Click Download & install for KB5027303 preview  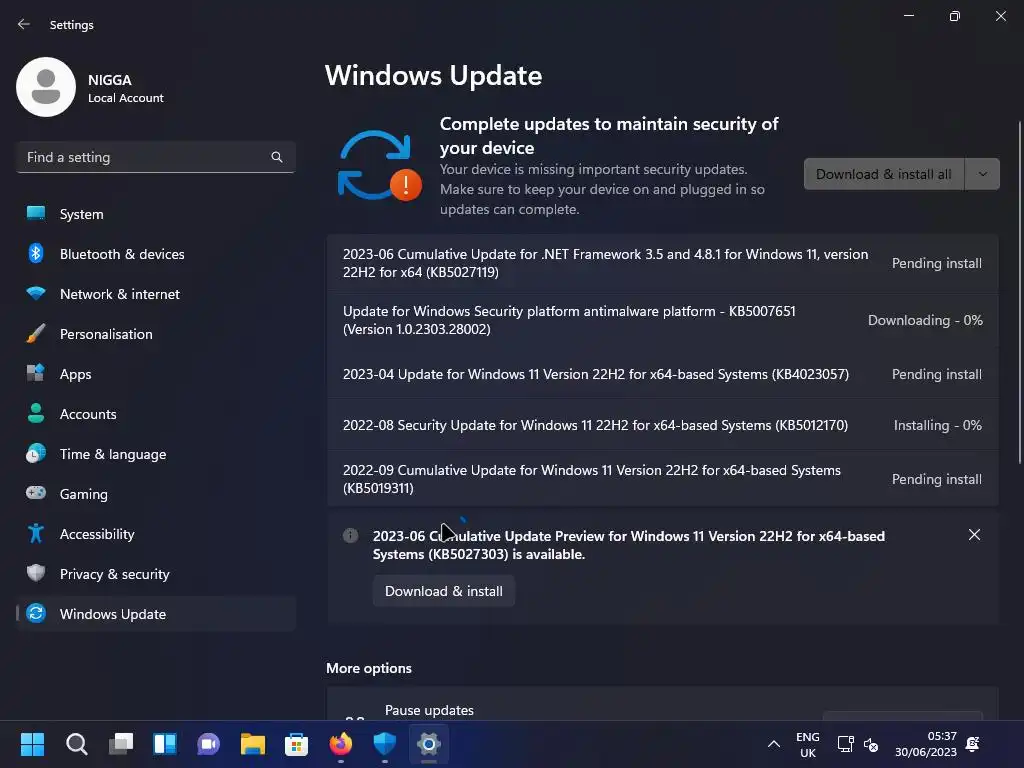pos(444,591)
